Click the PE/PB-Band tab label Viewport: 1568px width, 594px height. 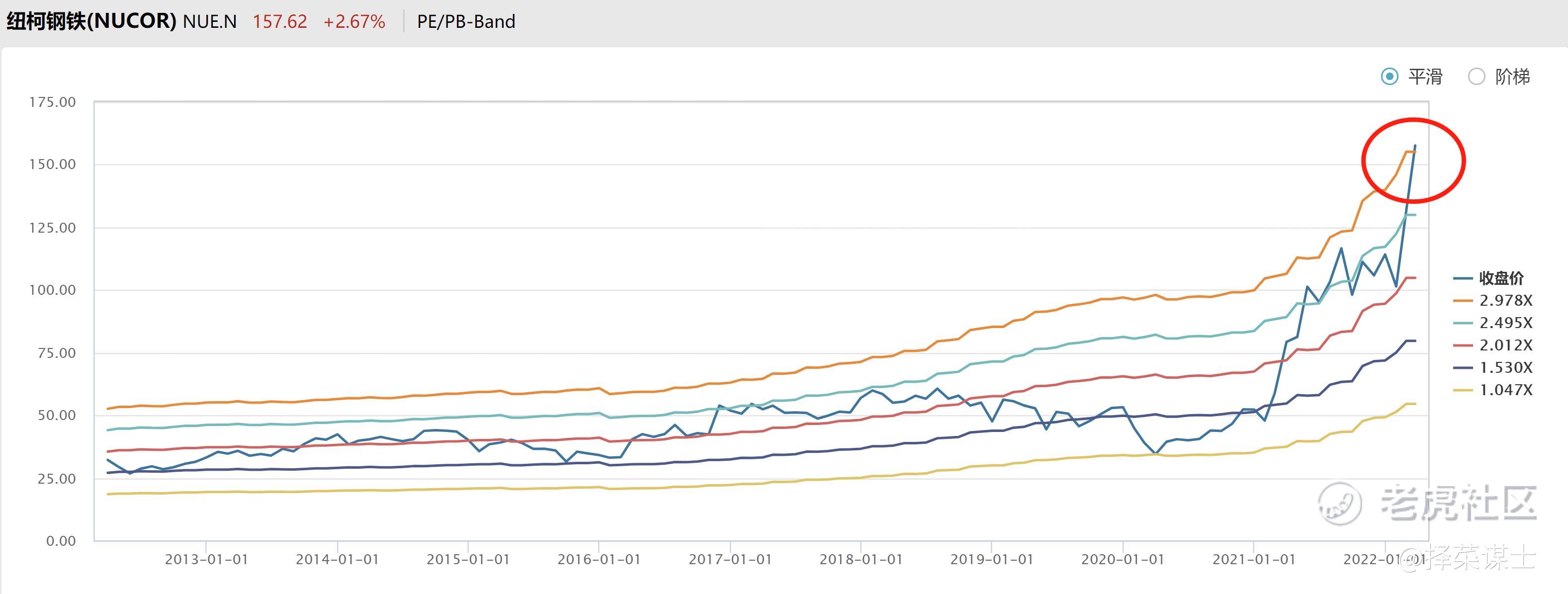466,22
